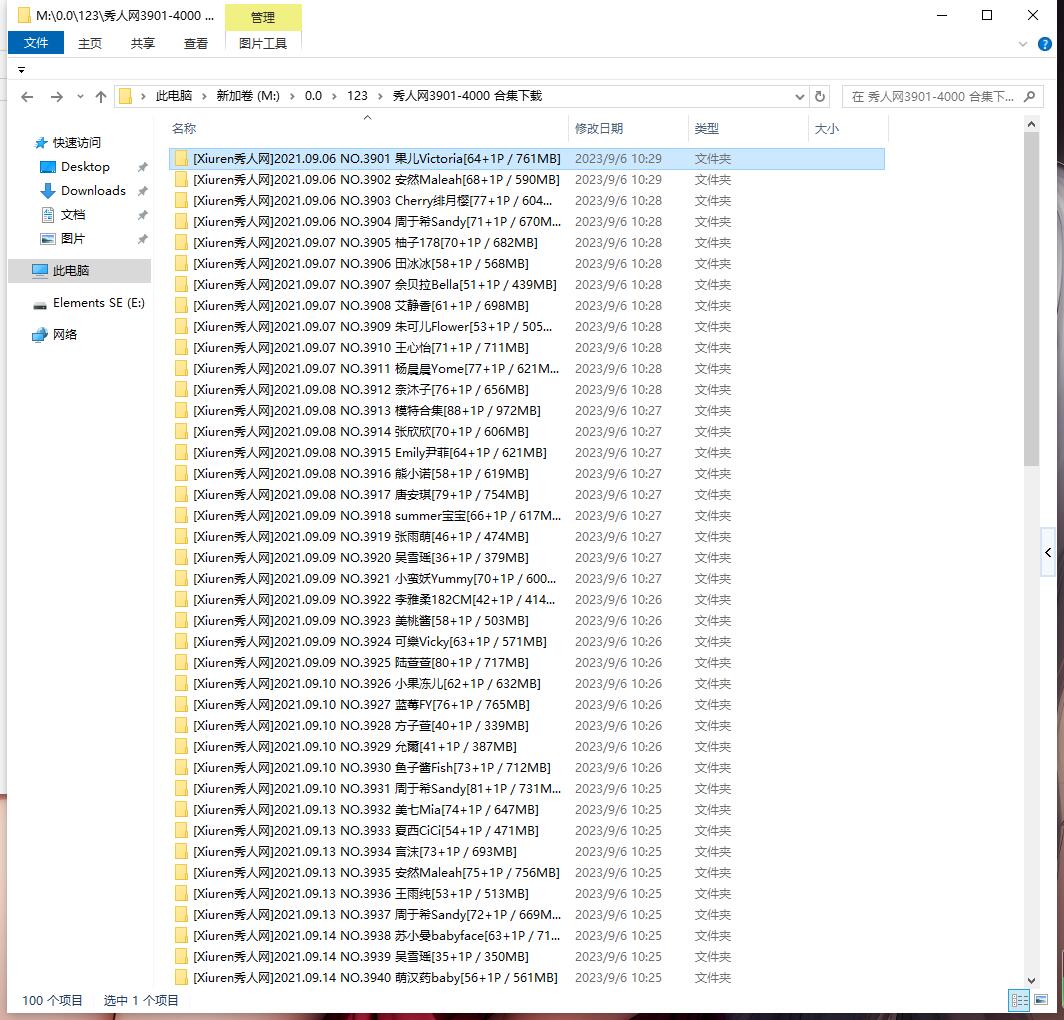
Task: Expand the chevron after 123 in breadcrumb
Action: point(380,96)
